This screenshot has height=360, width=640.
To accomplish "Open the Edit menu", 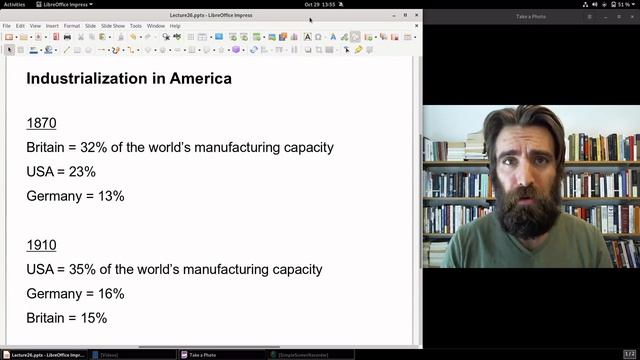I will tap(20, 26).
